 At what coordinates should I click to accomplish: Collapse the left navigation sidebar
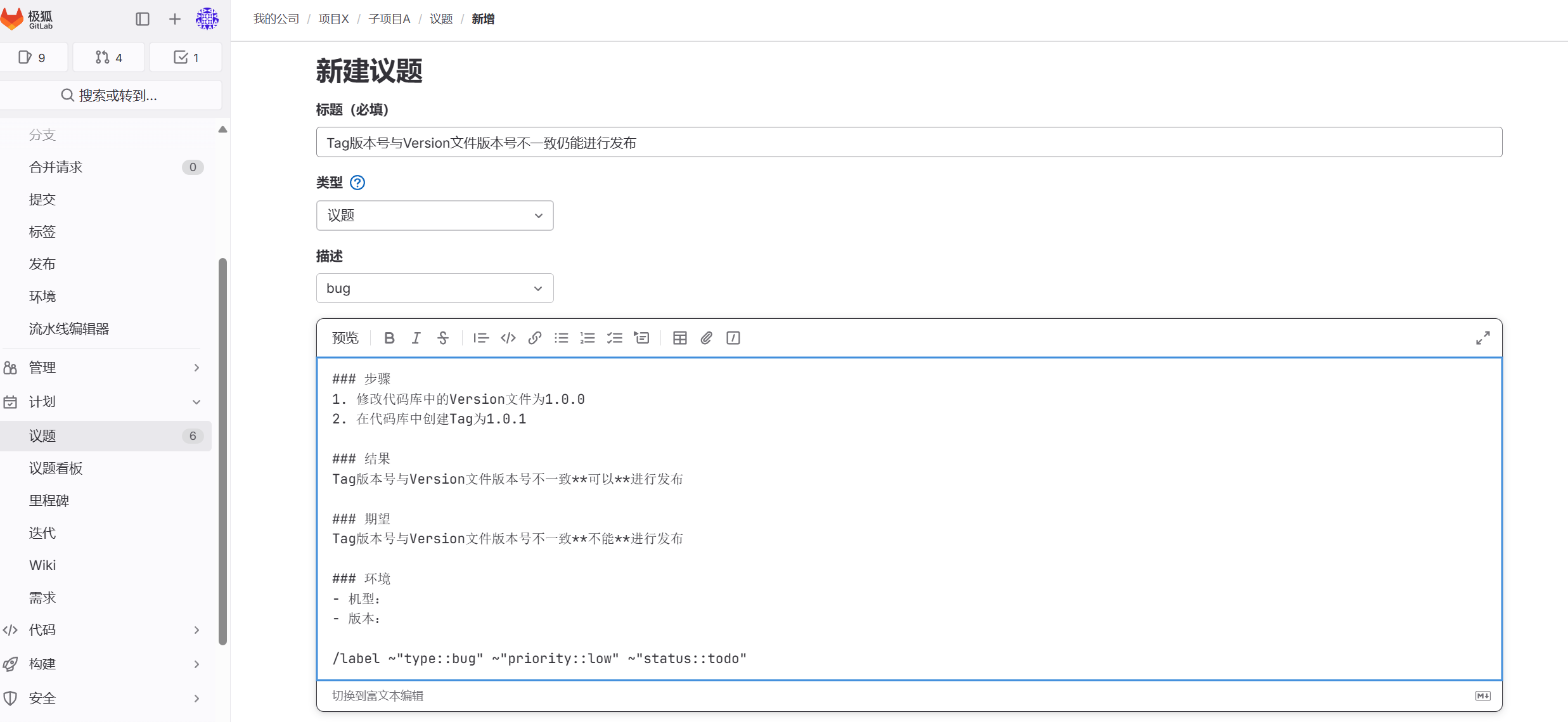[x=142, y=19]
